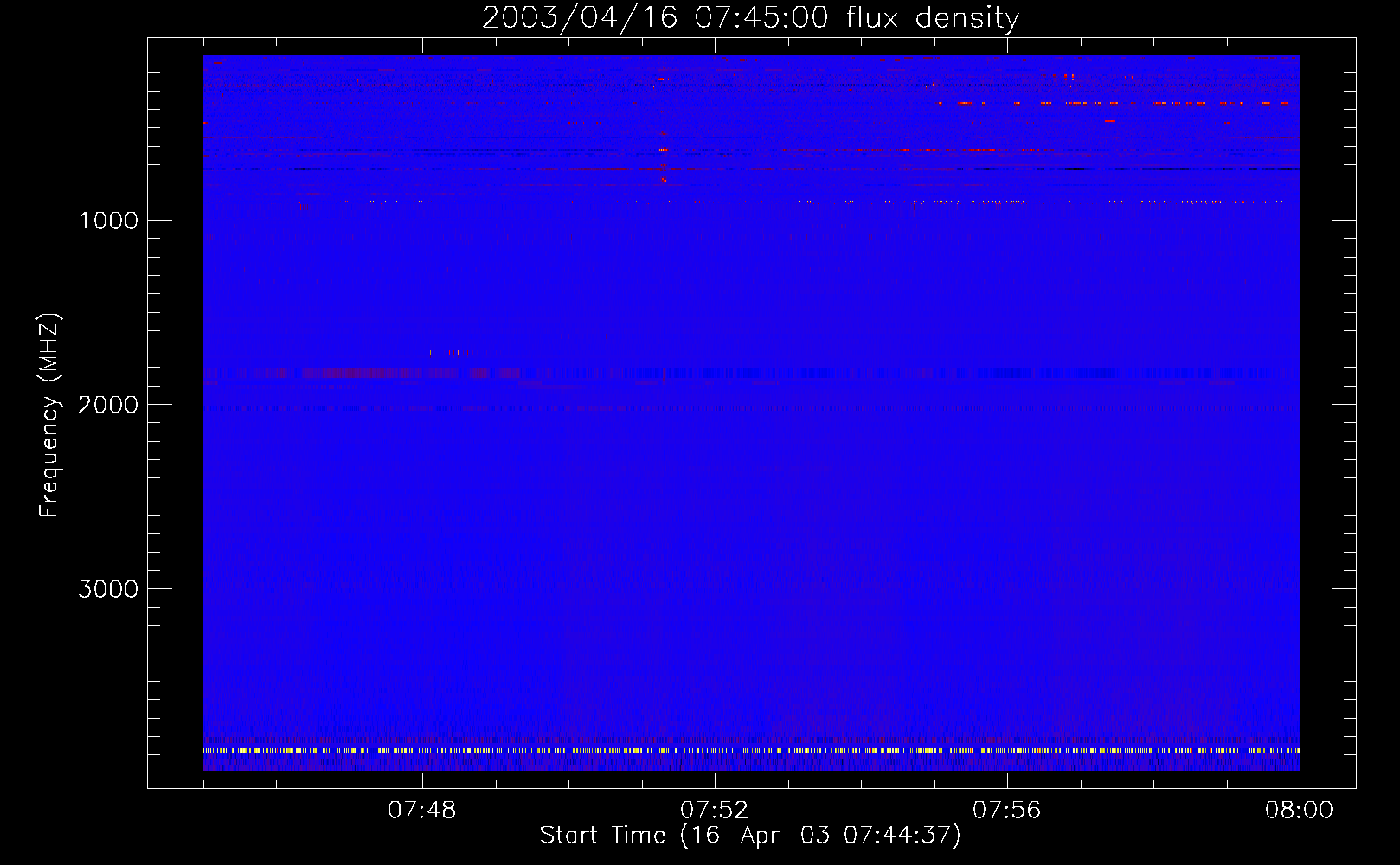Click the 07:52 time axis label
Screen dimensions: 1400x865
pos(715,811)
